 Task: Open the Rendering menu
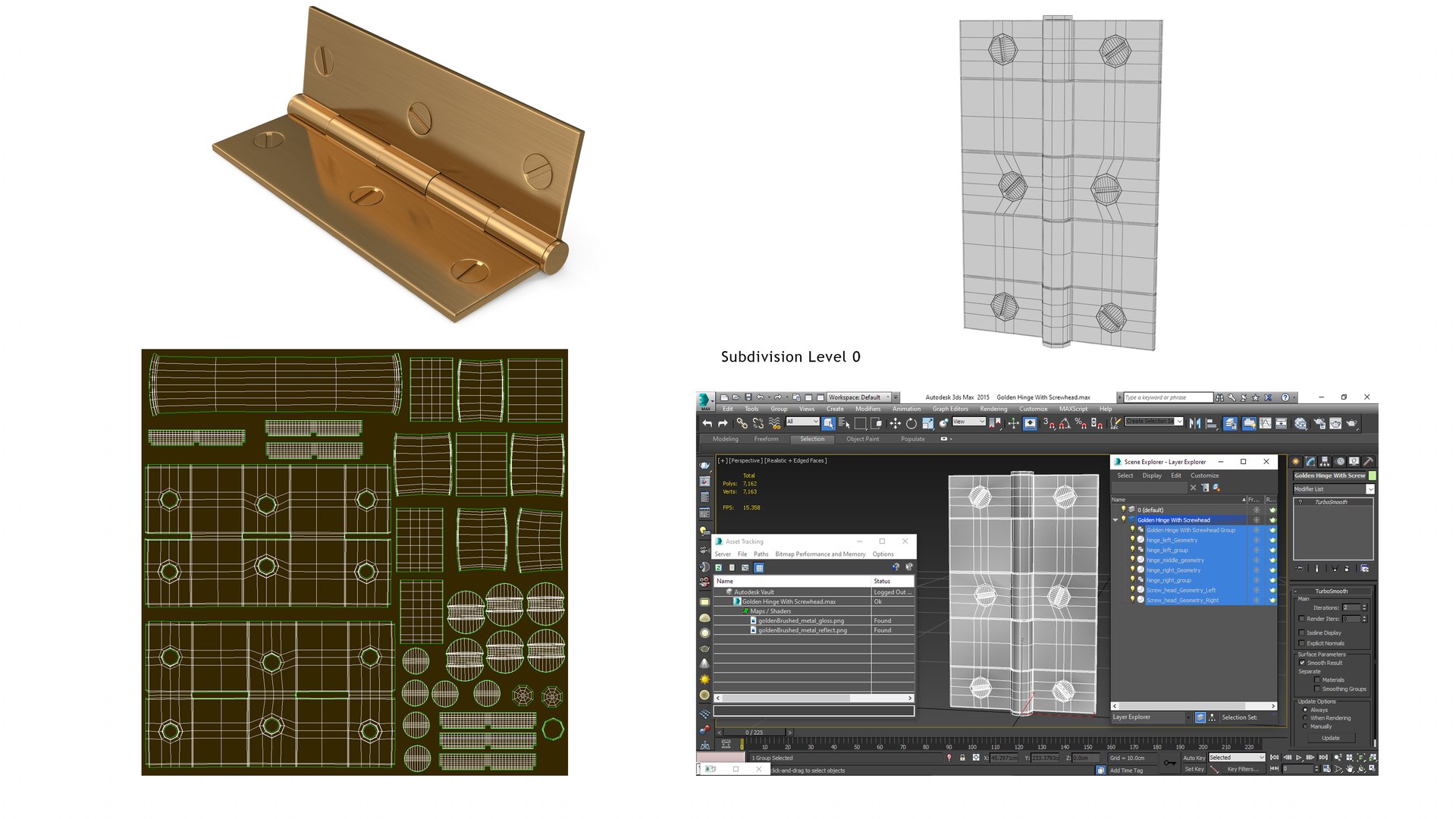click(993, 409)
